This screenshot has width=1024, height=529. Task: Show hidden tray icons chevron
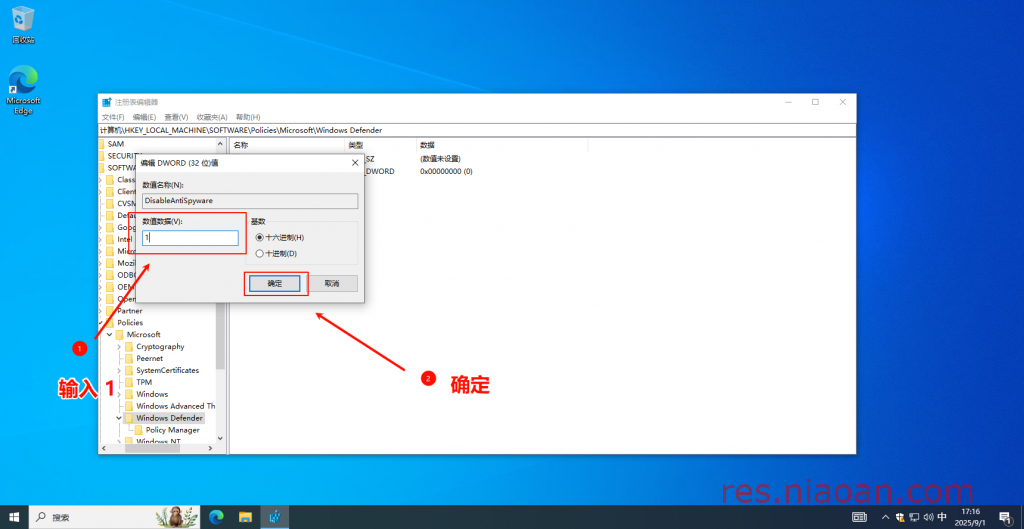click(886, 517)
